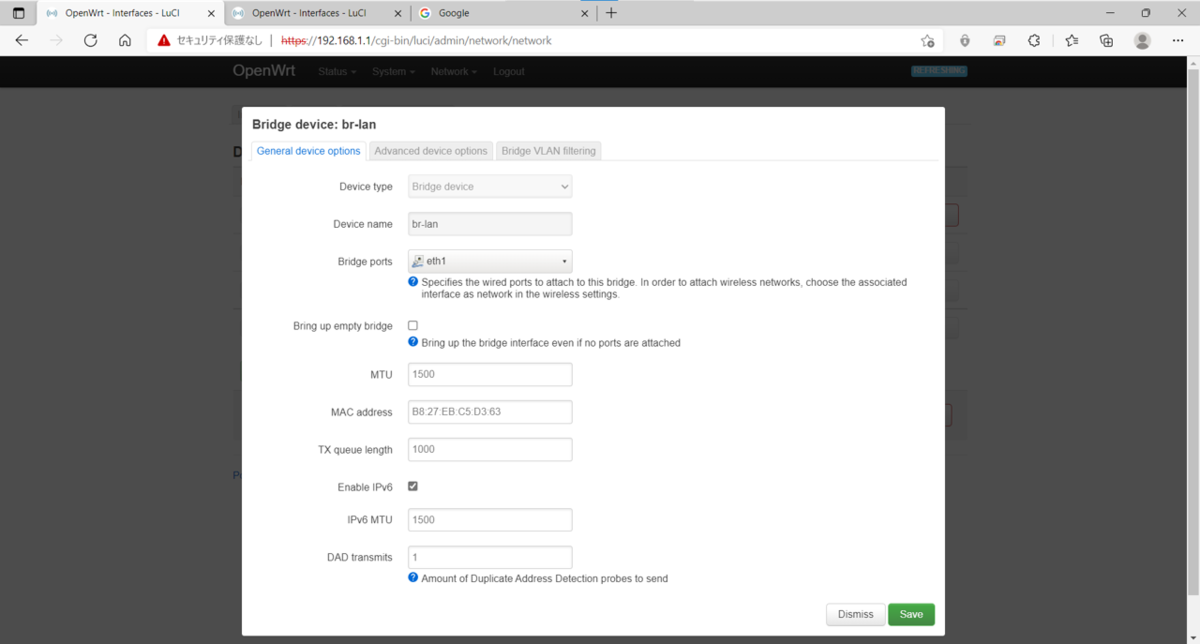Screen dimensions: 1200x644
Task: Close the Google tab
Action: tap(585, 13)
